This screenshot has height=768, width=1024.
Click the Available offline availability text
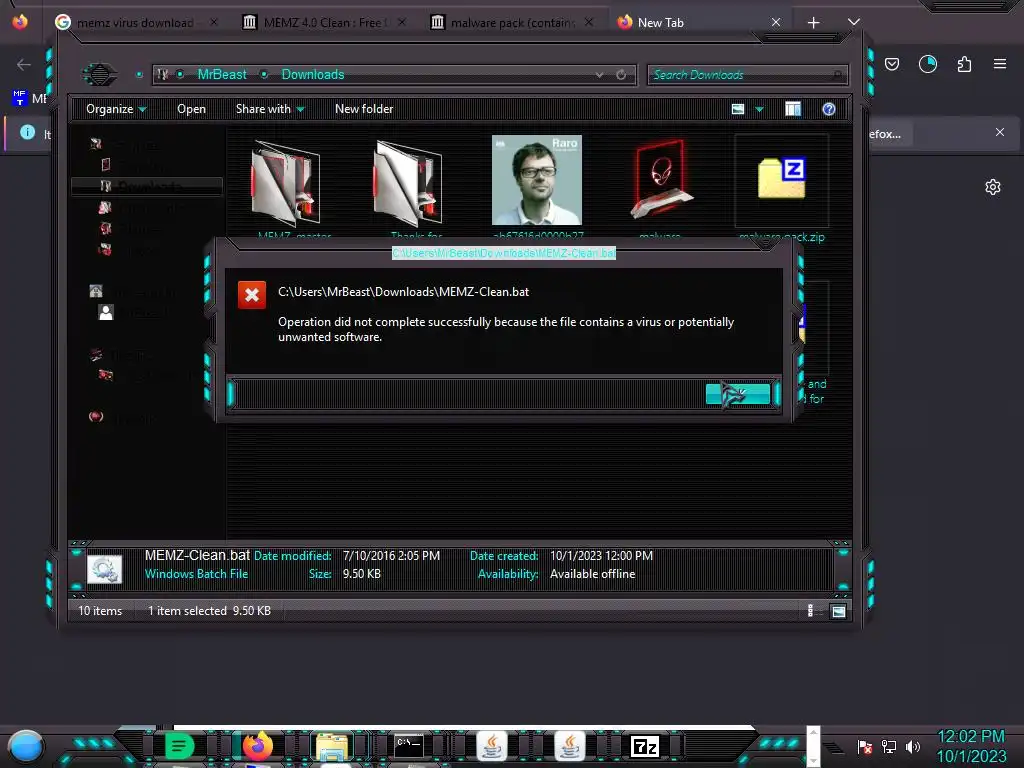pos(592,574)
